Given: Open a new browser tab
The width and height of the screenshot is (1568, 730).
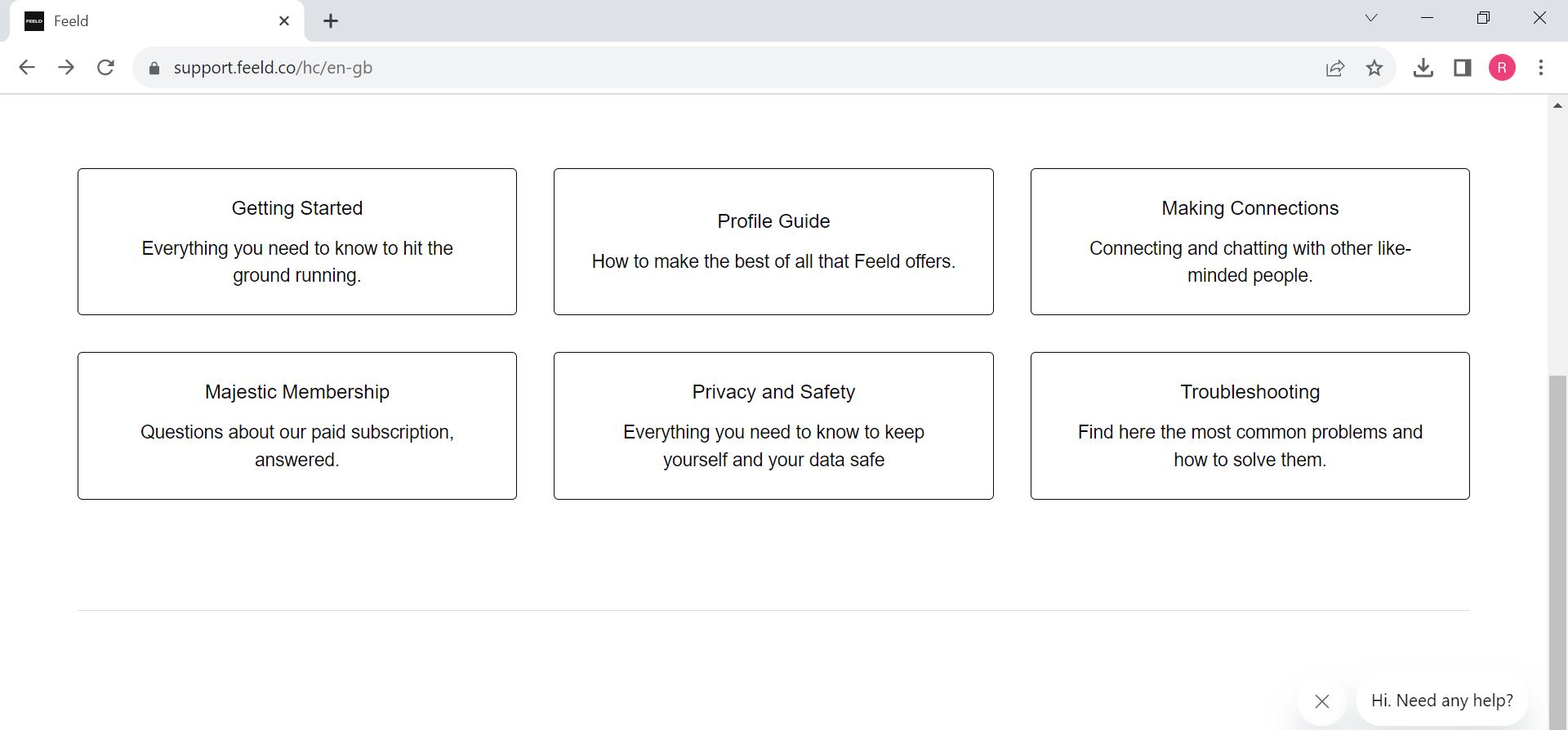Looking at the screenshot, I should [331, 21].
